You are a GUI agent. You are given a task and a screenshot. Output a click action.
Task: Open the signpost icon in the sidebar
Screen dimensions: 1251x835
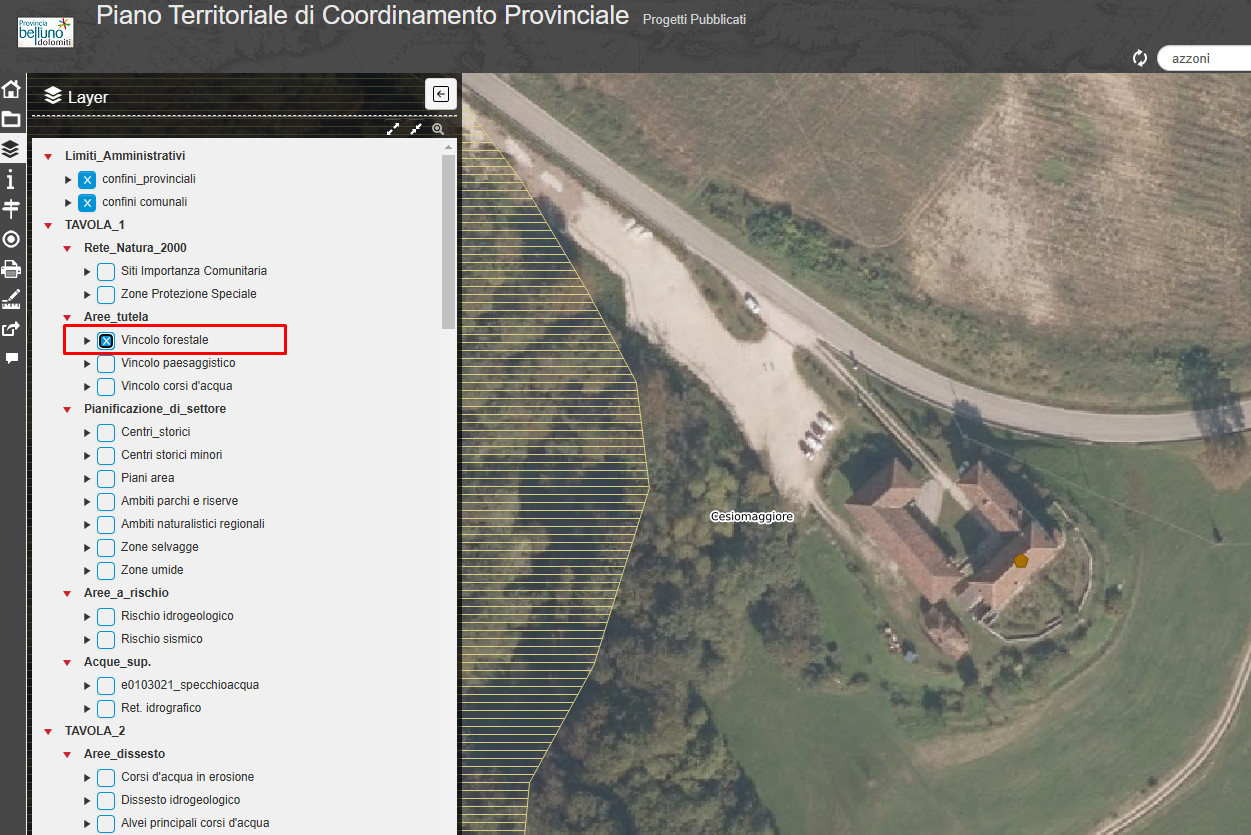[x=11, y=208]
